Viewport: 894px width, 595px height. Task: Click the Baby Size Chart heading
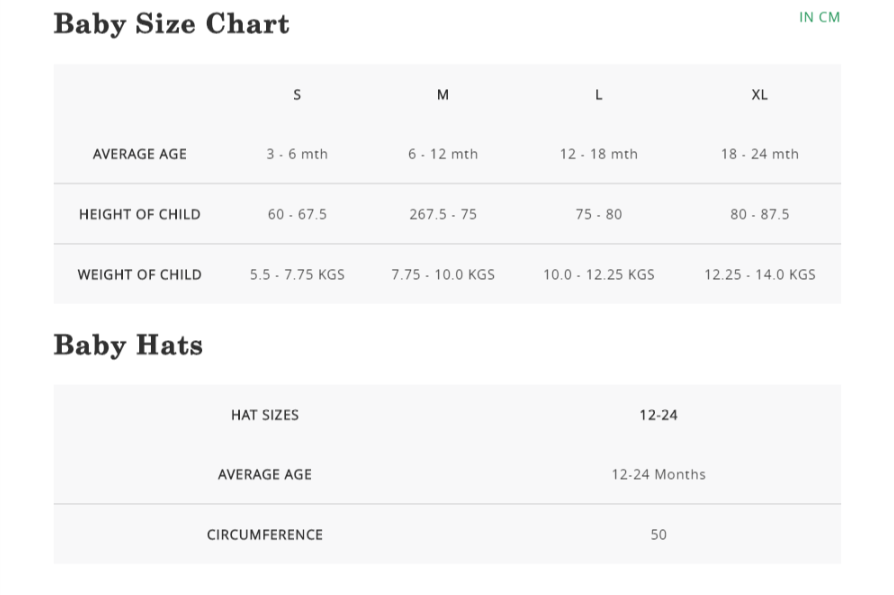pos(171,24)
